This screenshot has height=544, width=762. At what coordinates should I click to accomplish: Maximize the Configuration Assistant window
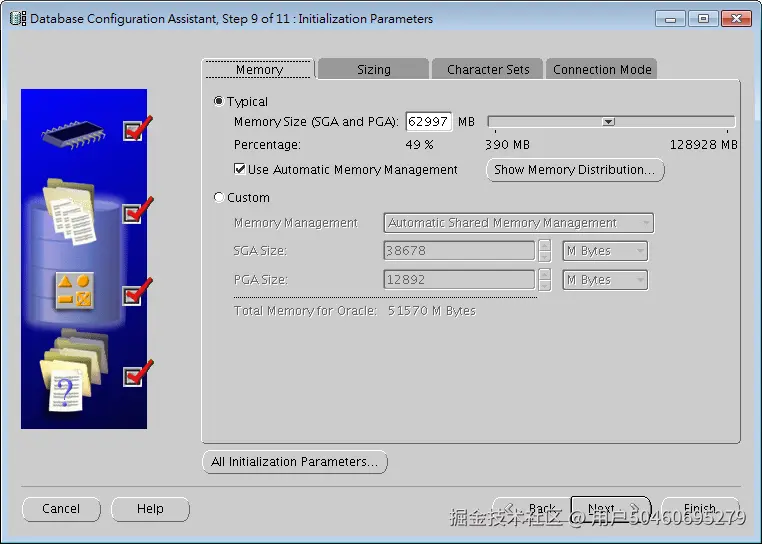click(x=703, y=19)
